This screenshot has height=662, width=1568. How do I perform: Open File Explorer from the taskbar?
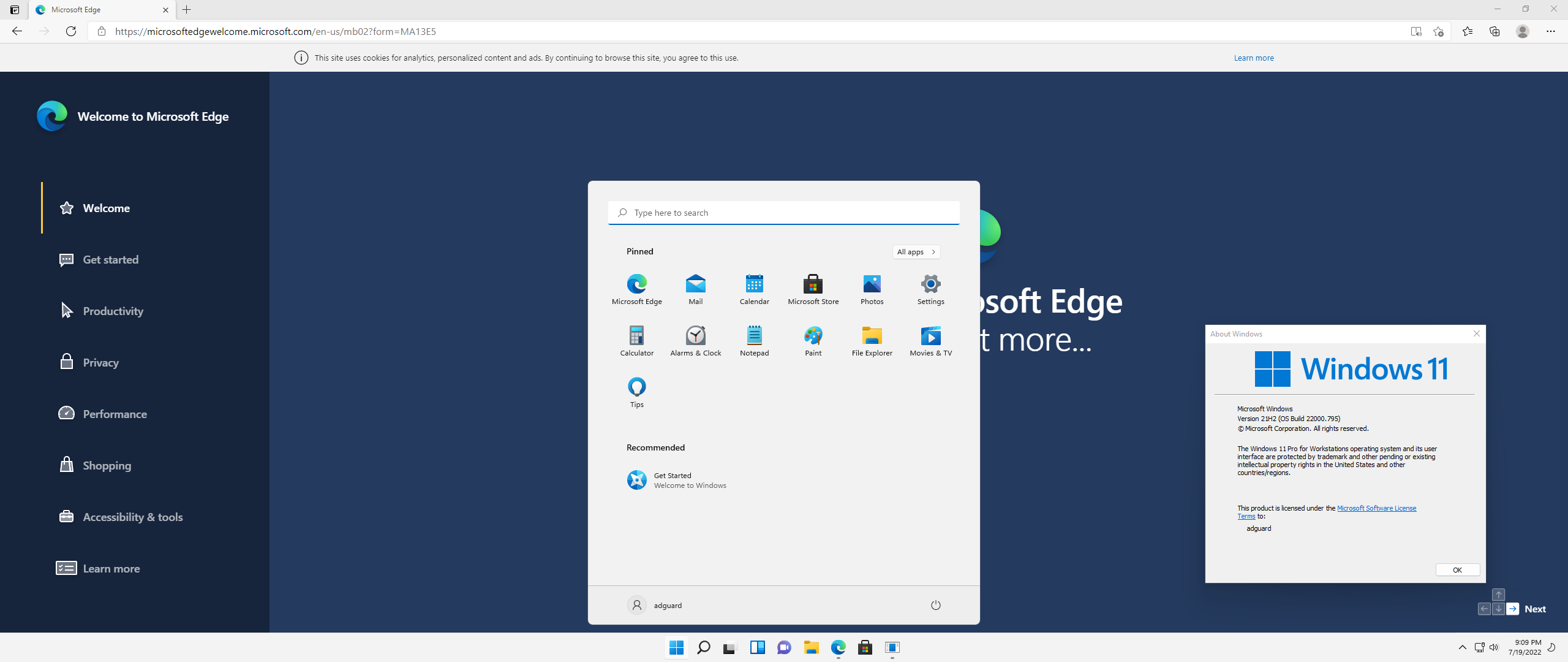tap(811, 647)
